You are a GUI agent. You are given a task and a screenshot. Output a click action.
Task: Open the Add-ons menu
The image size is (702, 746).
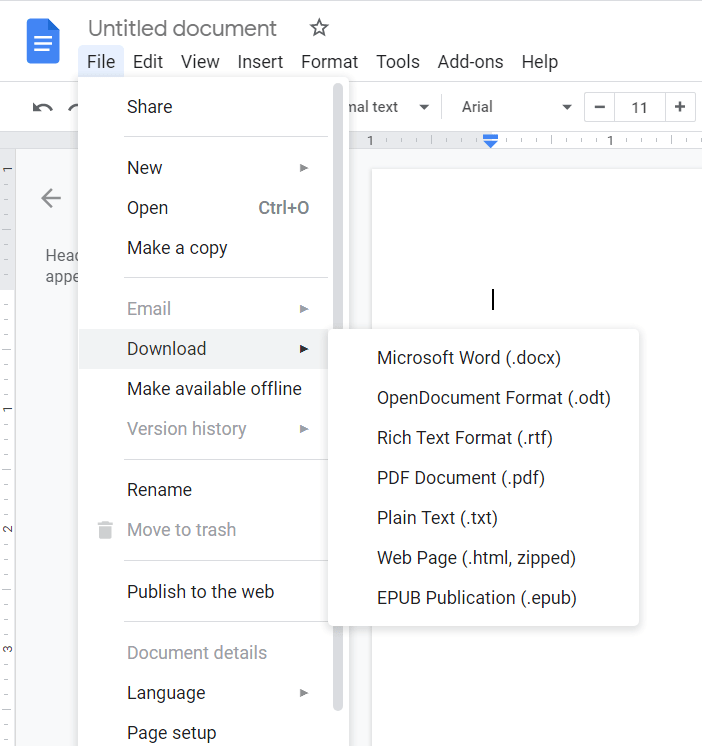(x=470, y=62)
